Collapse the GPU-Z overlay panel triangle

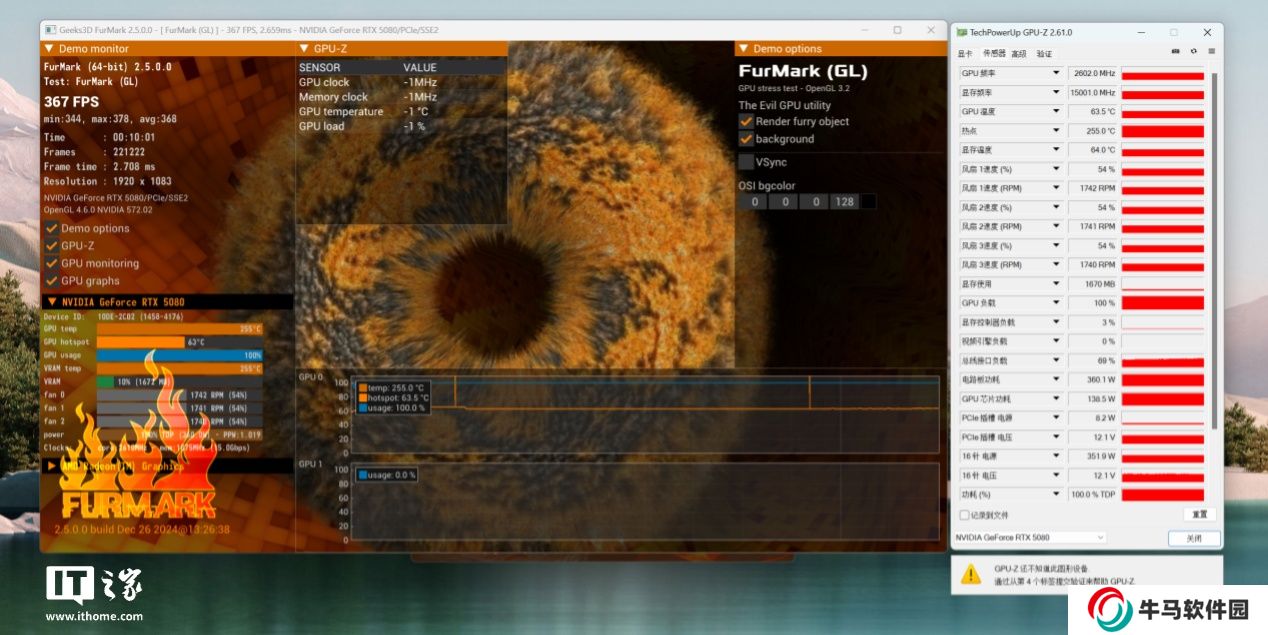[305, 48]
